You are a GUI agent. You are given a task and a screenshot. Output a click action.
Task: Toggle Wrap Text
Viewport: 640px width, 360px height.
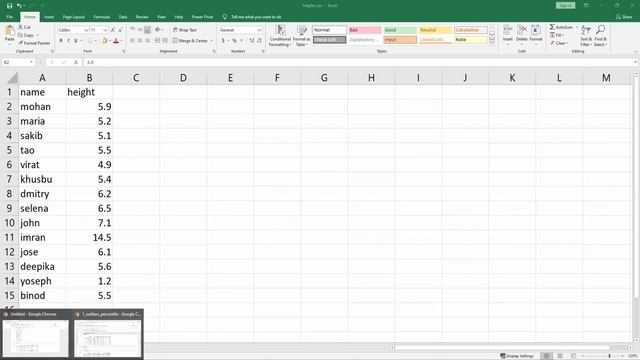(x=184, y=30)
